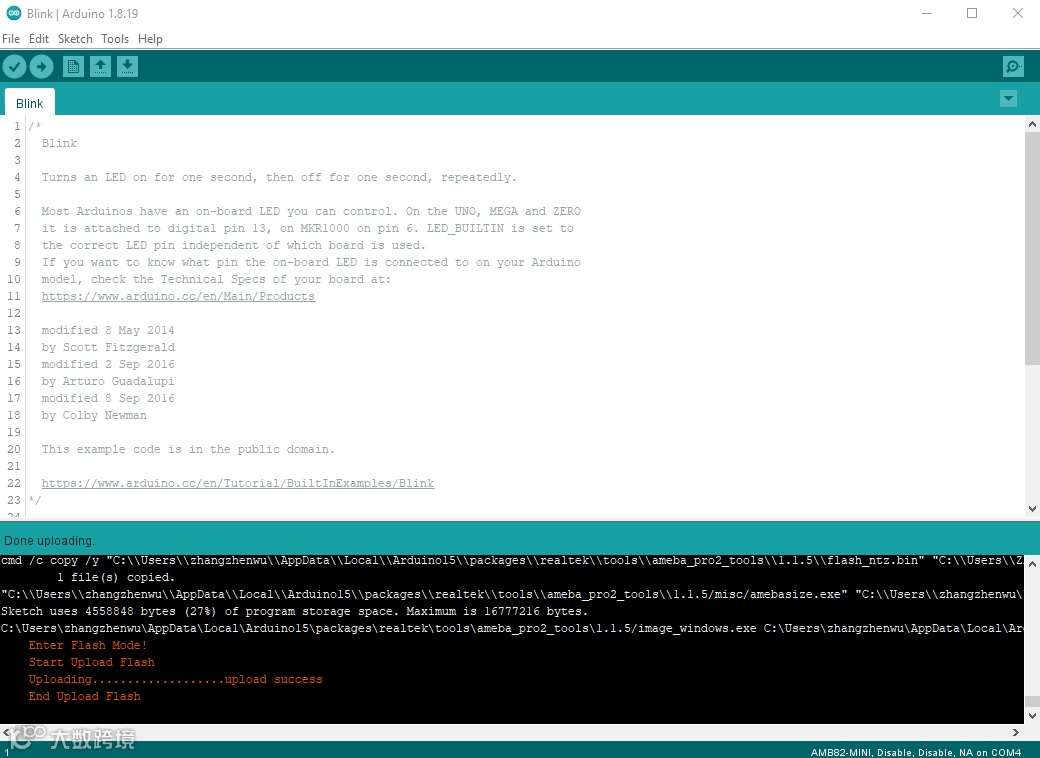Open the Help menu
This screenshot has width=1040, height=758.
click(150, 38)
